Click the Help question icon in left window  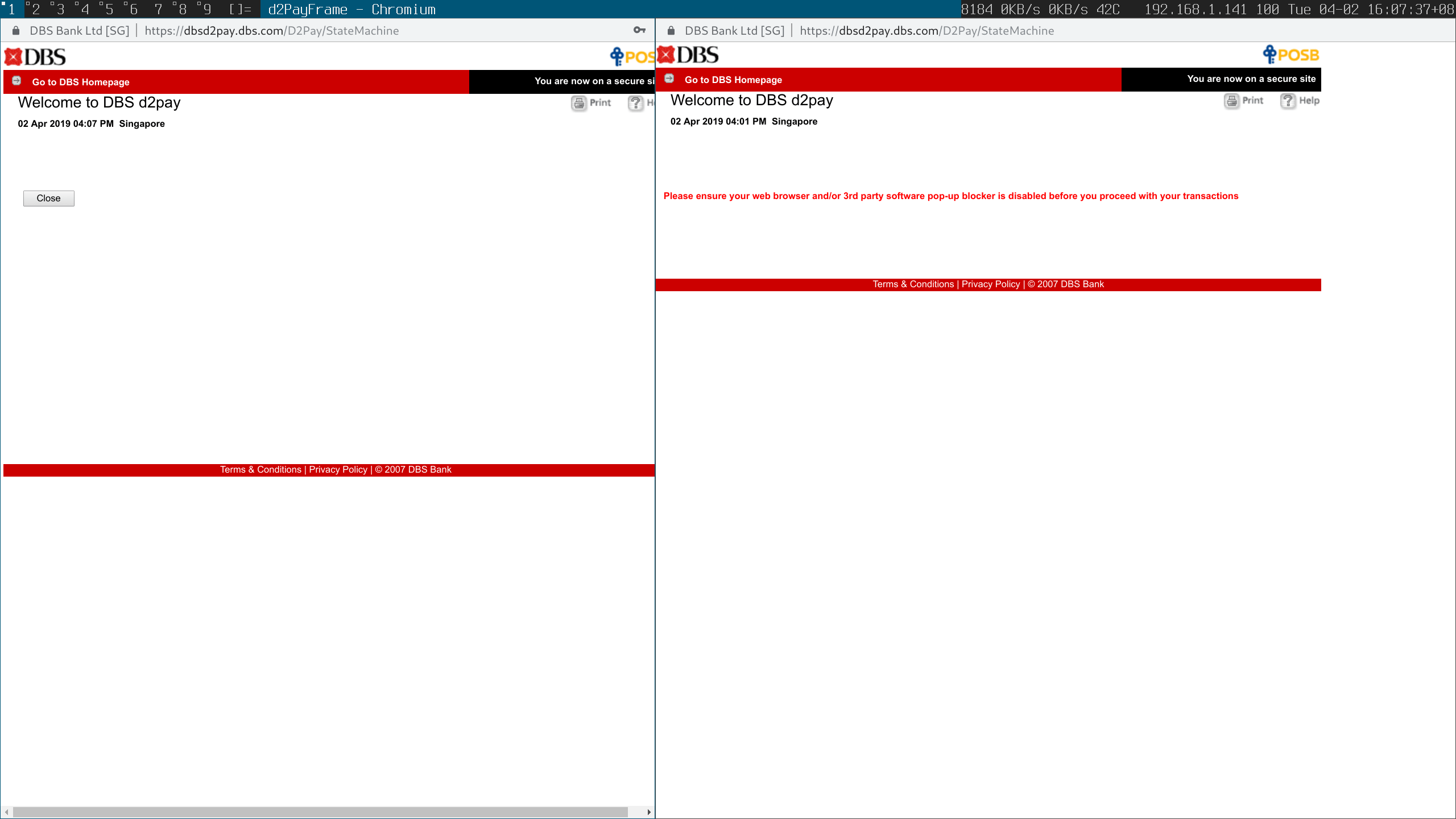tap(635, 103)
